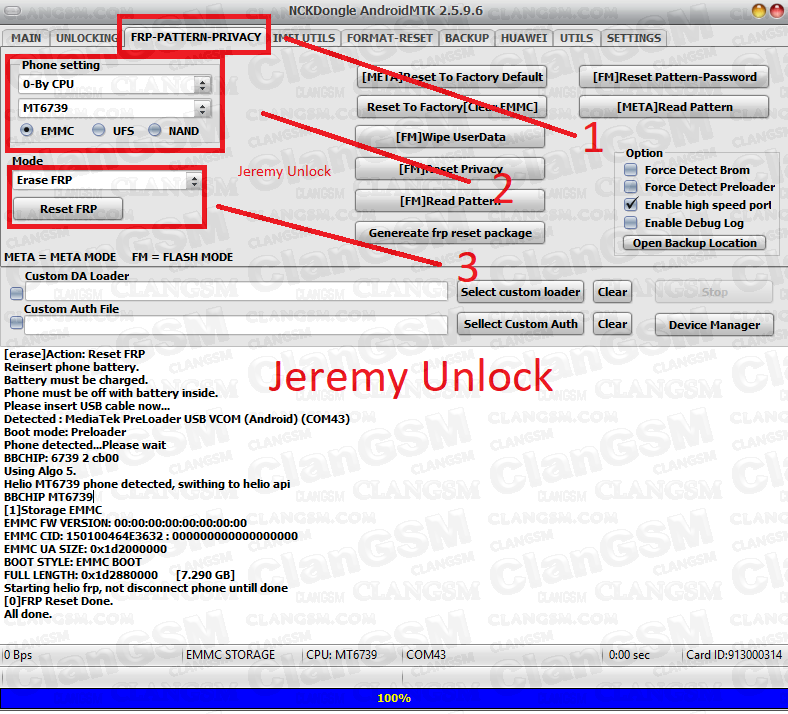Viewport: 788px width, 714px height.
Task: Clear the custom DA loader path
Action: [612, 292]
